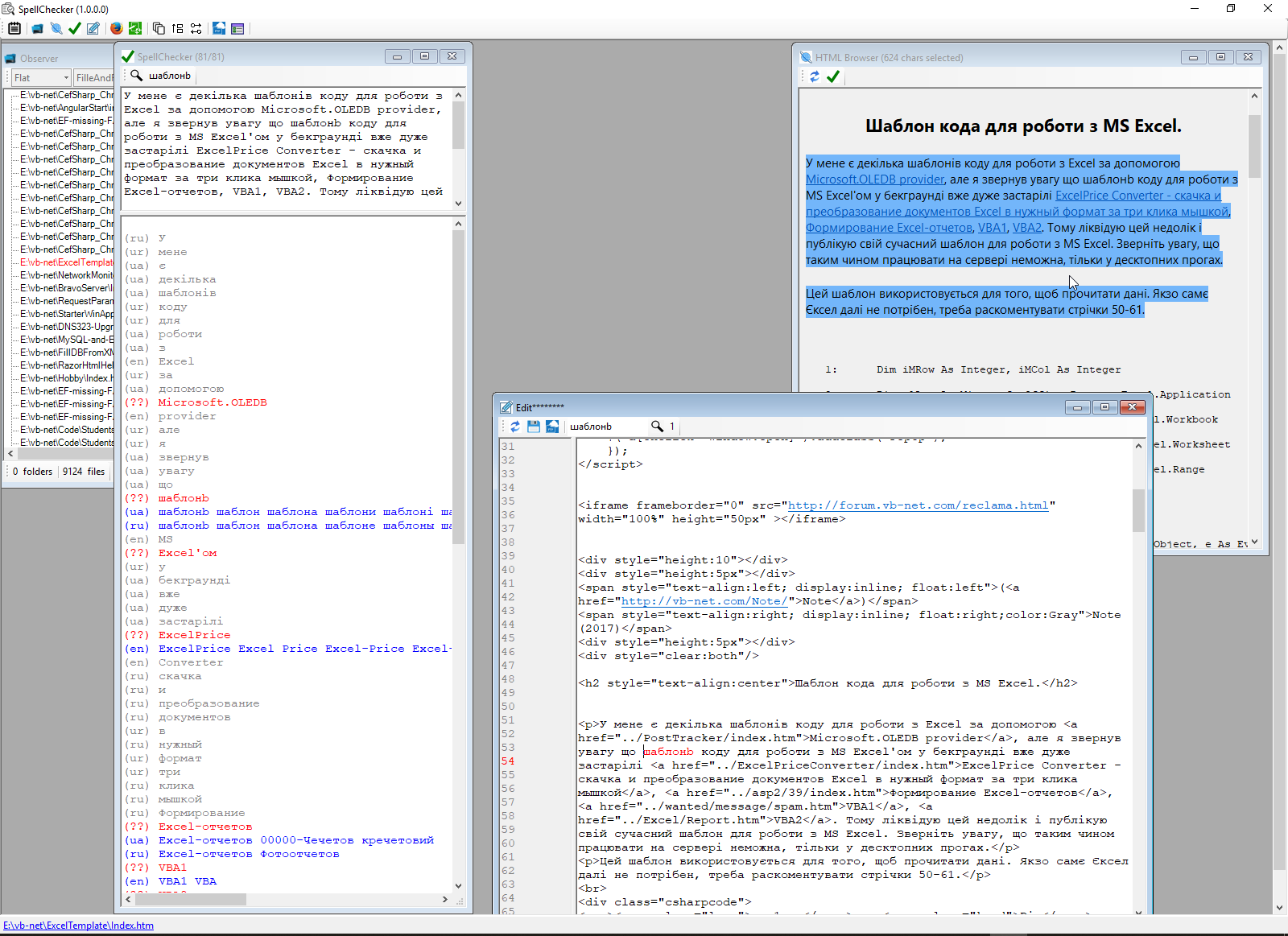Click the green checkmark in HTML Browser toolbar
The image size is (1288, 936).
point(833,76)
